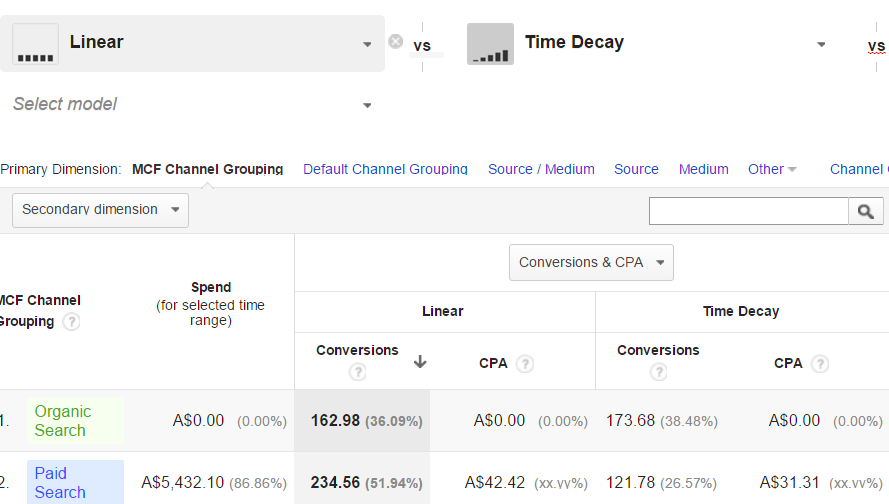Open the Conversions & CPA dropdown

pos(591,263)
